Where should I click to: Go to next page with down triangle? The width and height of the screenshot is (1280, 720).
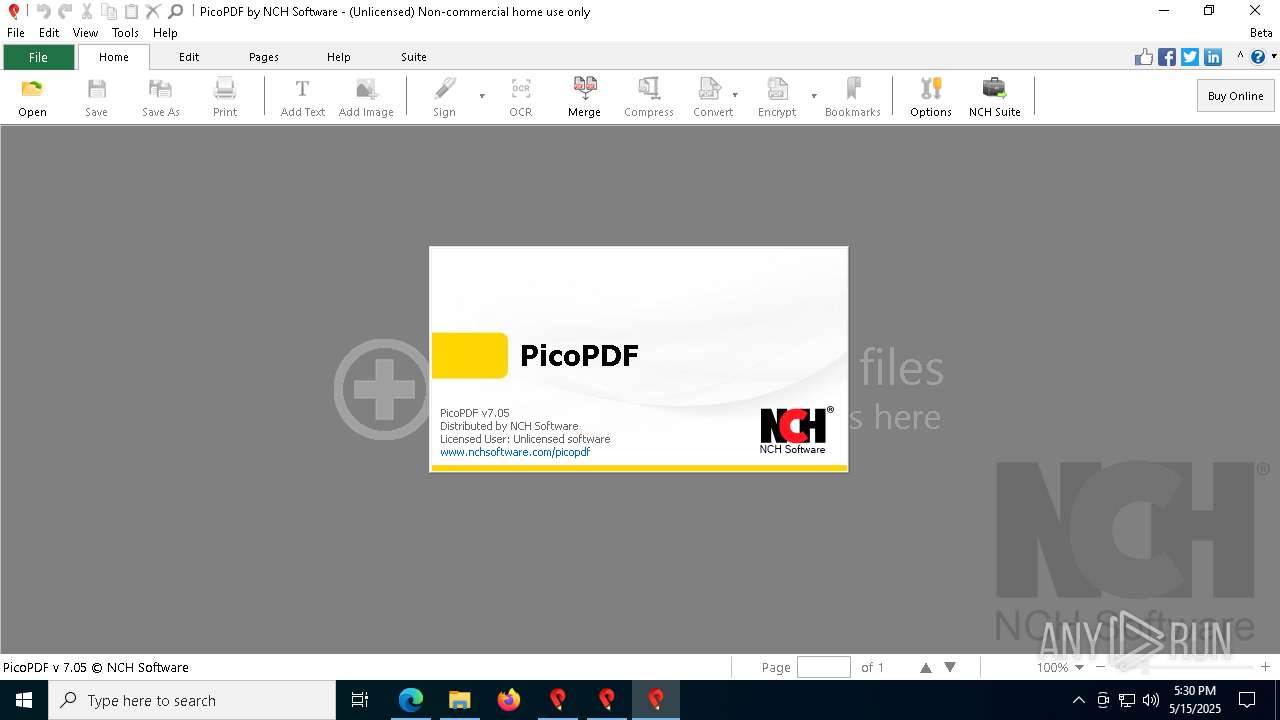[x=950, y=667]
